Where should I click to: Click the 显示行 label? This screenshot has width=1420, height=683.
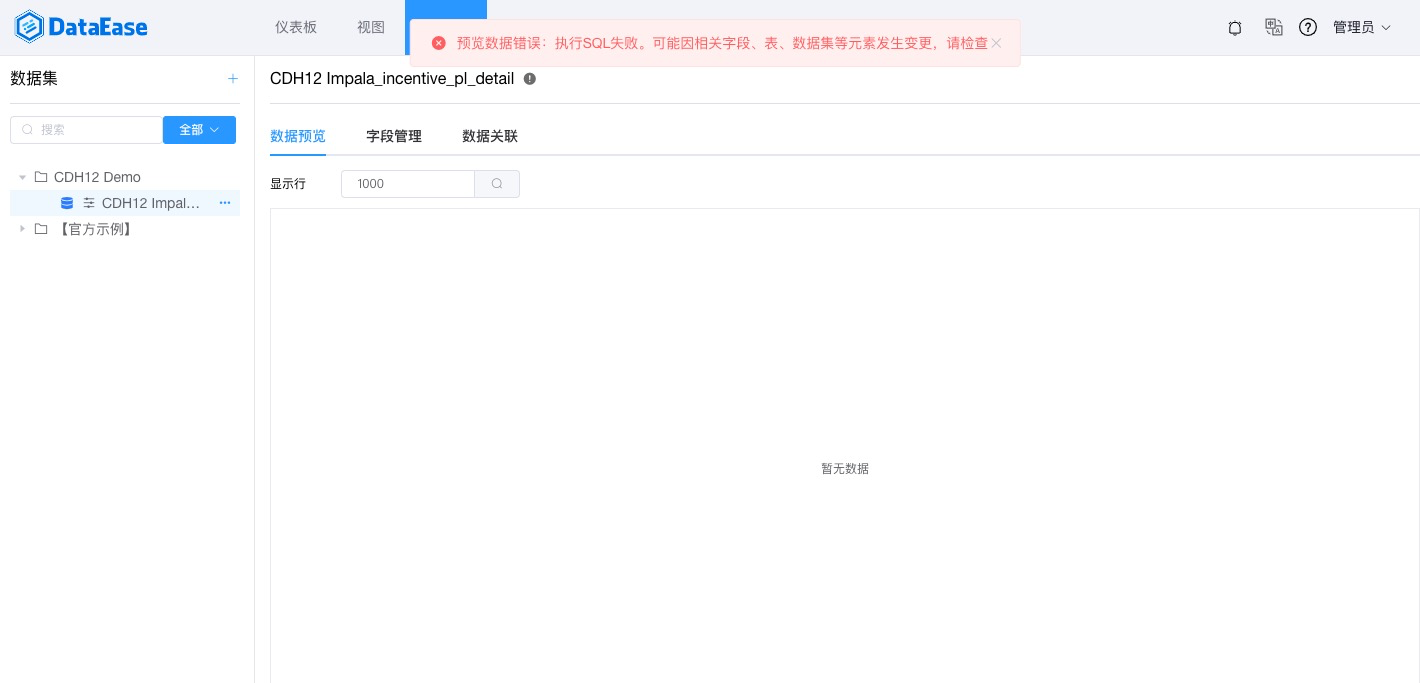pyautogui.click(x=288, y=184)
